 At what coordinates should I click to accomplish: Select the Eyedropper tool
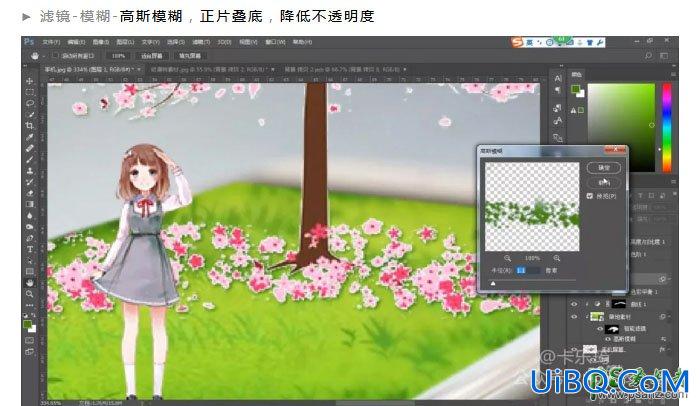coord(30,137)
